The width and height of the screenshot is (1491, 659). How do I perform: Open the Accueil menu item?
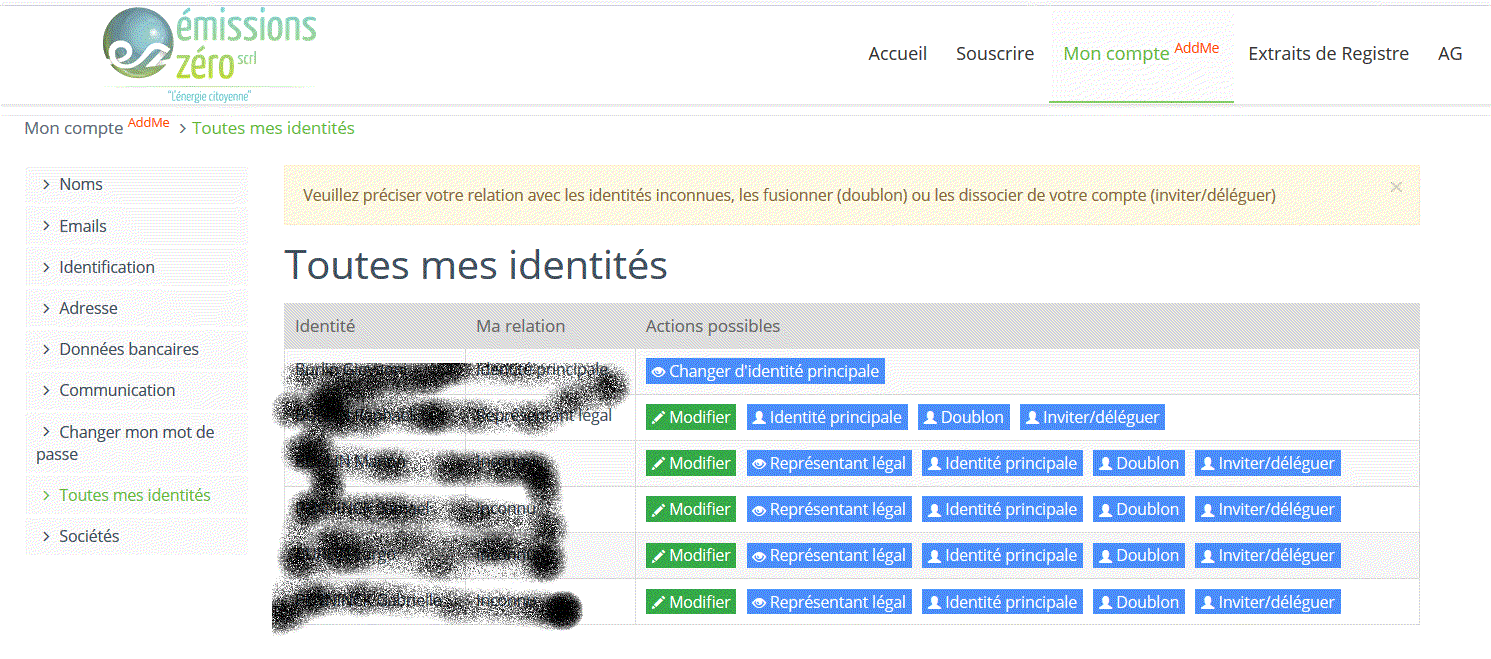[x=897, y=54]
